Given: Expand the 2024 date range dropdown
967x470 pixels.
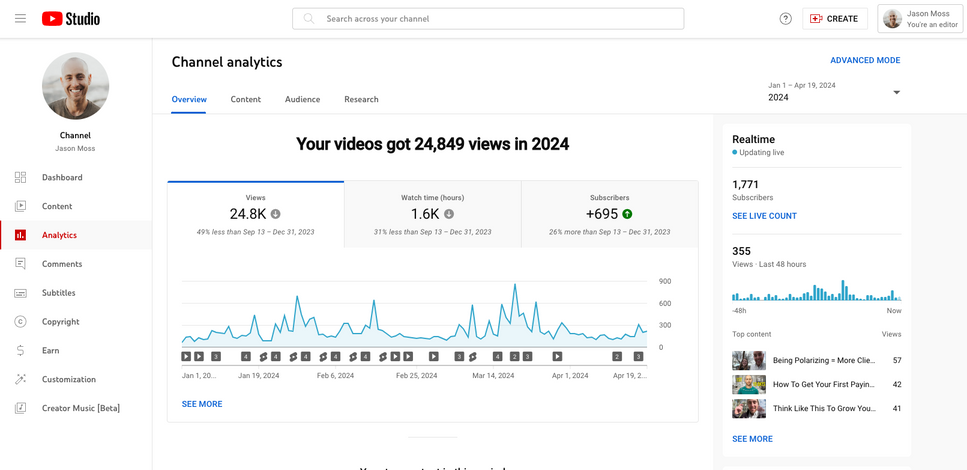Looking at the screenshot, I should 895,93.
